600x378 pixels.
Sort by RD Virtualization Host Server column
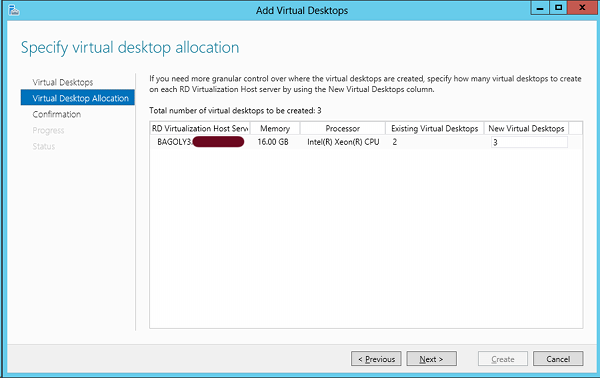[x=200, y=129]
